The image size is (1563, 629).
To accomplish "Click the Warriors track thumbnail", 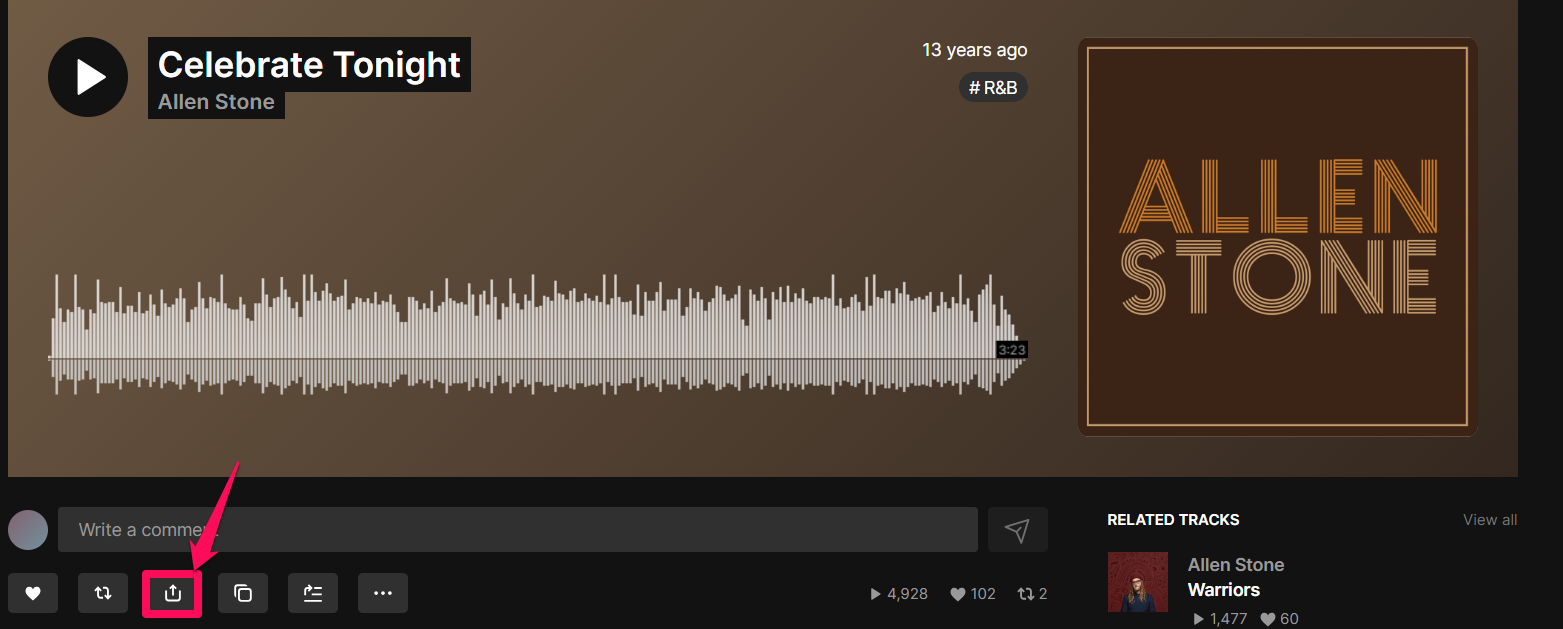I will 1138,582.
